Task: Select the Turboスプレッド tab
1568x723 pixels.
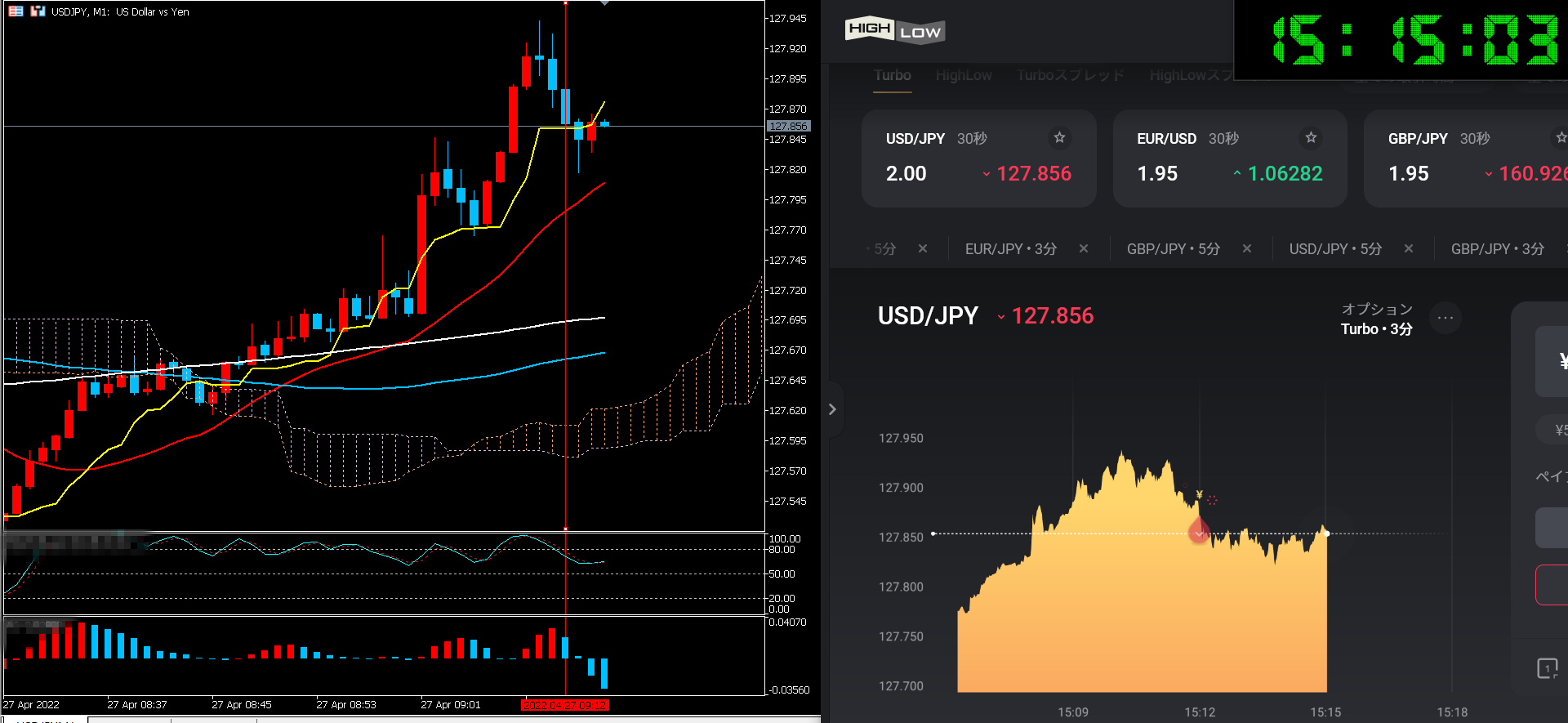Action: 1071,75
